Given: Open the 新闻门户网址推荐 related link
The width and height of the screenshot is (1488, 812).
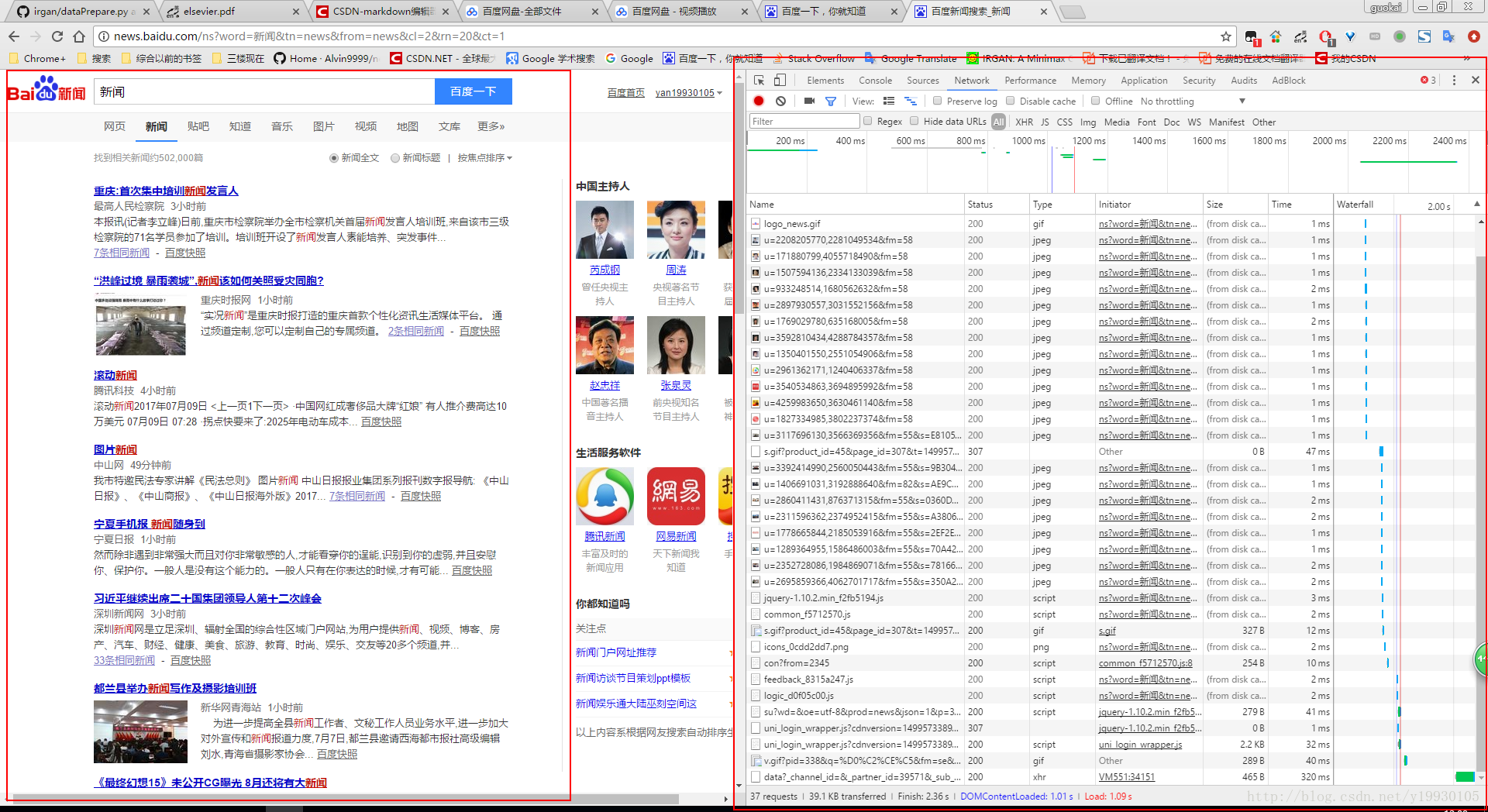Looking at the screenshot, I should point(616,652).
